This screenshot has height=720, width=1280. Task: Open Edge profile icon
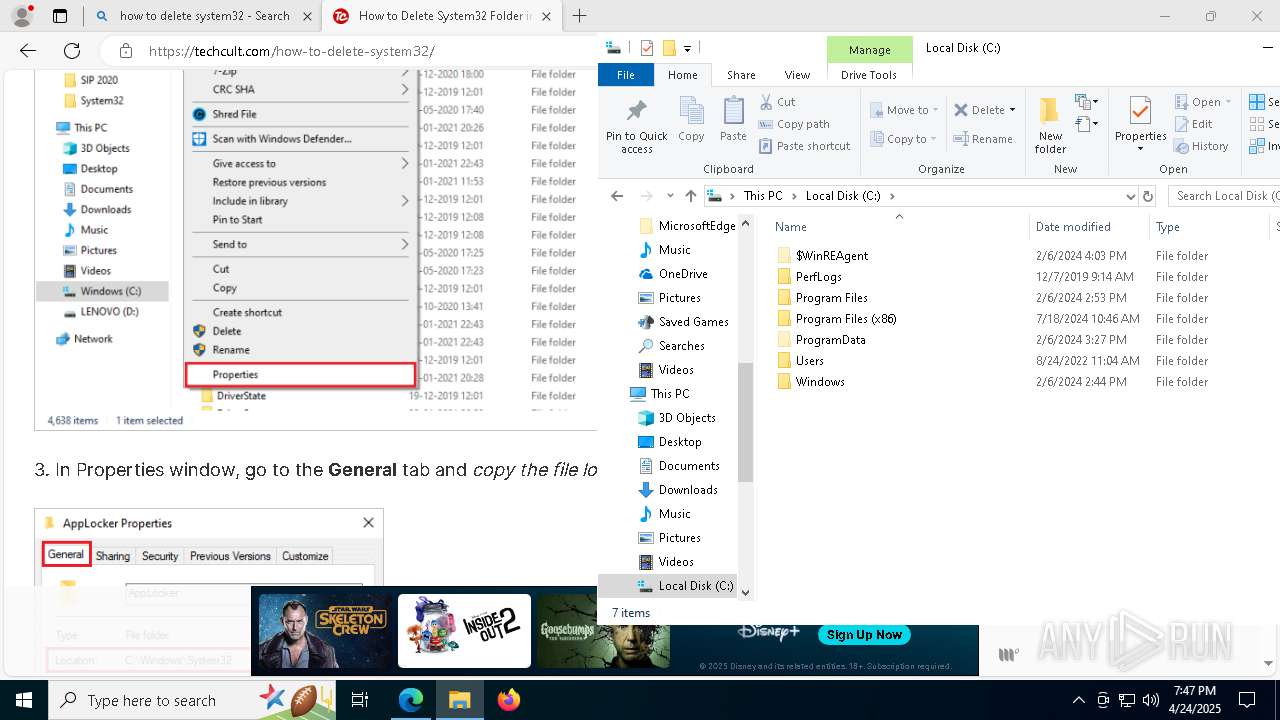22,16
